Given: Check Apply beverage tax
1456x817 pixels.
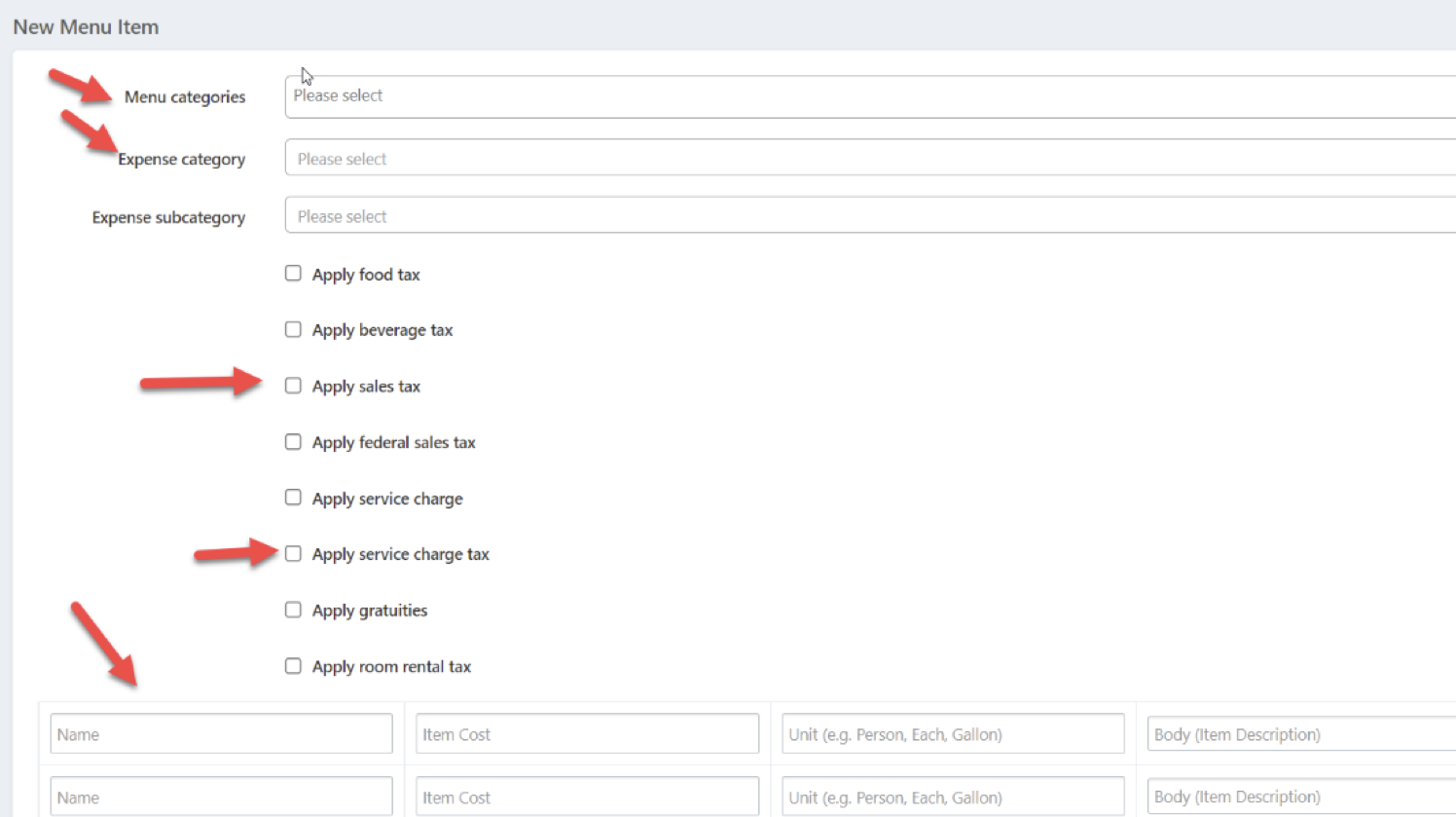Looking at the screenshot, I should click(293, 329).
